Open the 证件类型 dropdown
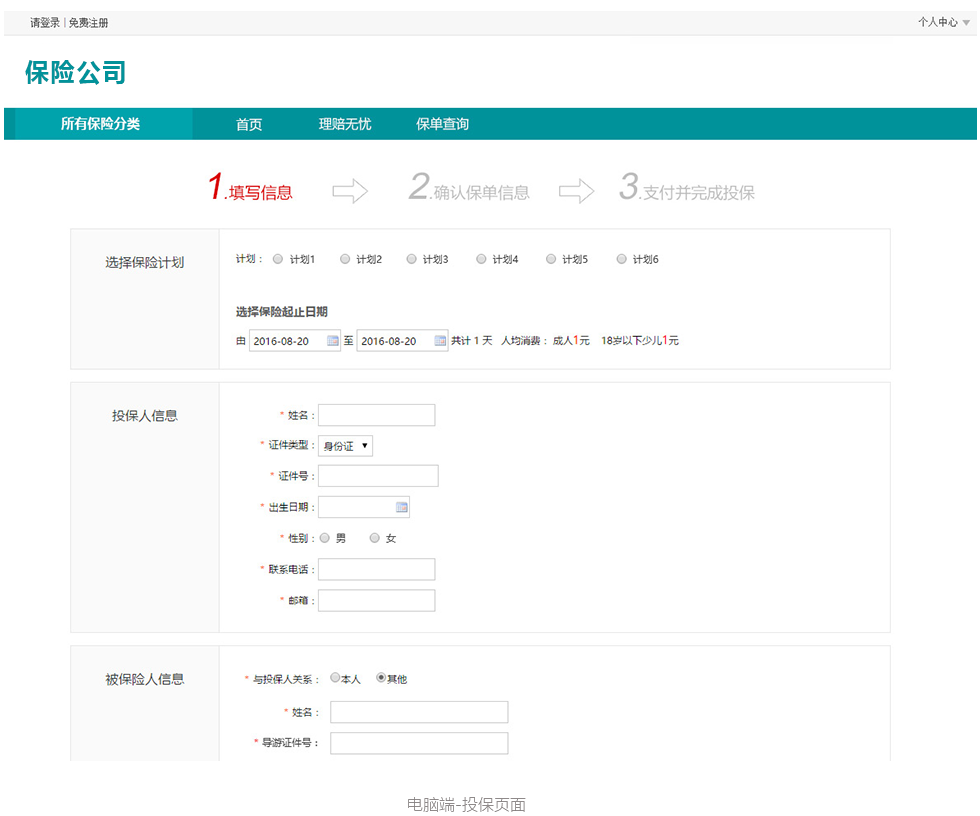This screenshot has height=816, width=980. coord(345,446)
